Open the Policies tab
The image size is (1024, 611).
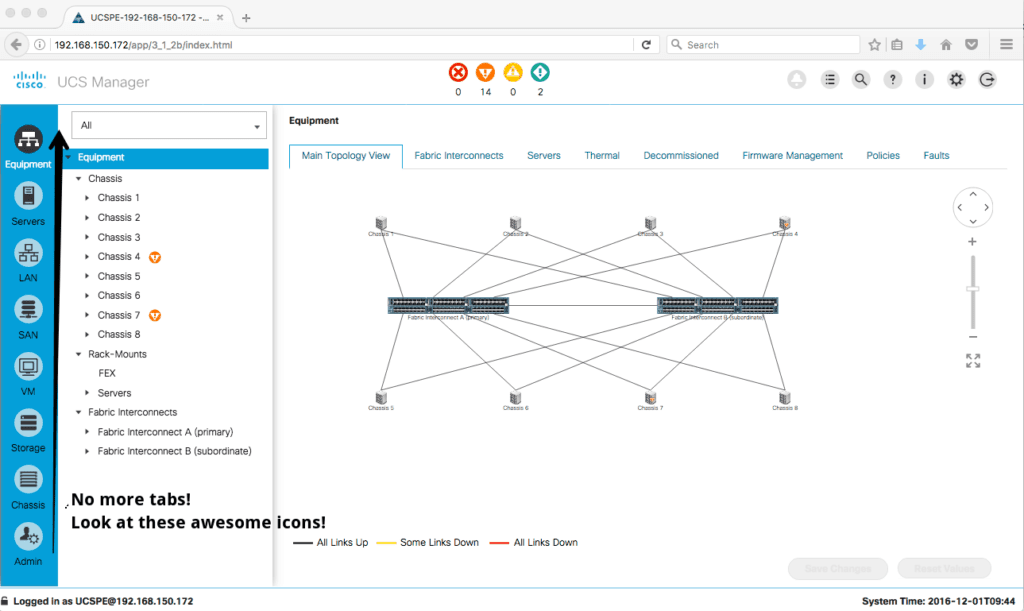[883, 156]
